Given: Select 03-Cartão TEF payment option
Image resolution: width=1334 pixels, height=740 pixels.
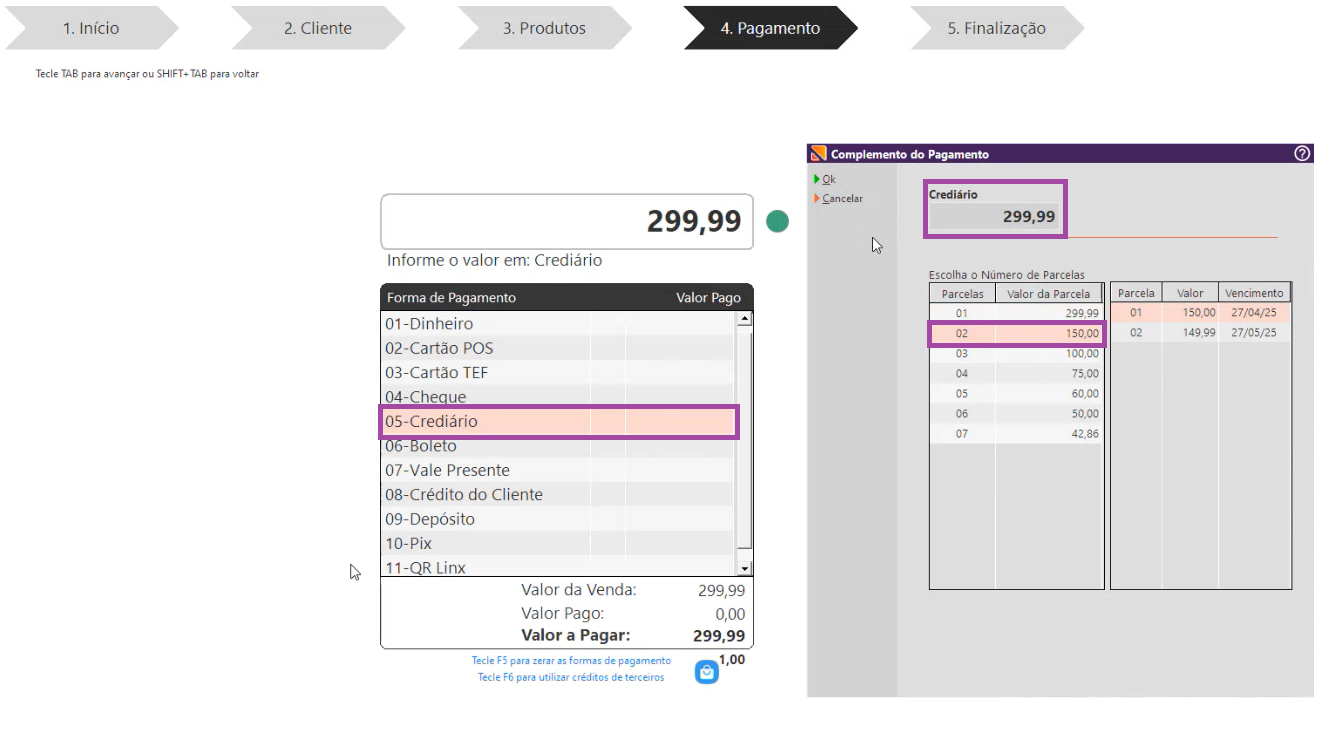Looking at the screenshot, I should coord(439,373).
